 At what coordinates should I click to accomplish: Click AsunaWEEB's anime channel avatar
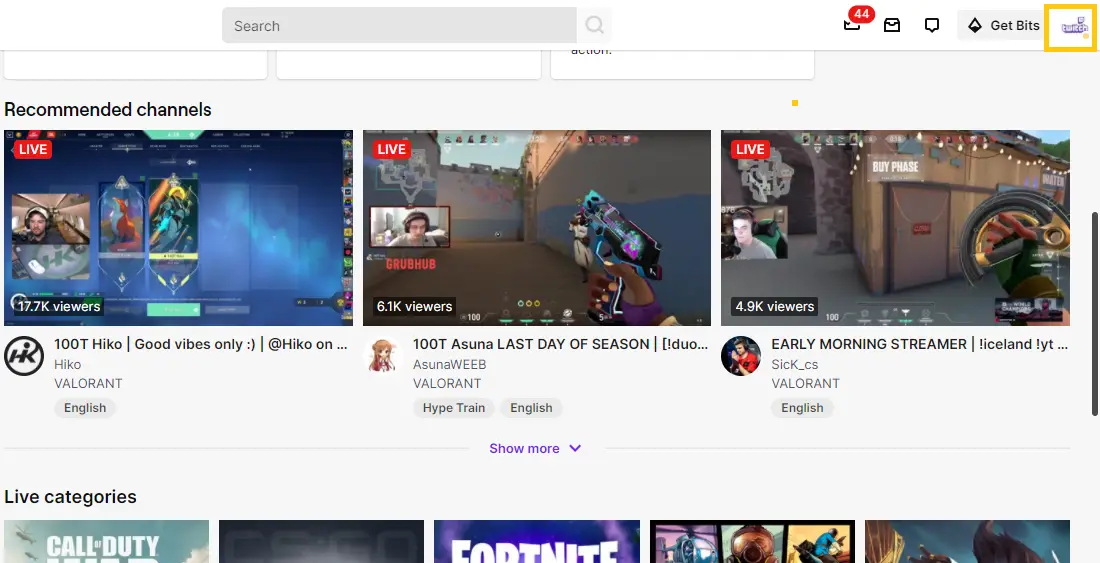pos(382,356)
